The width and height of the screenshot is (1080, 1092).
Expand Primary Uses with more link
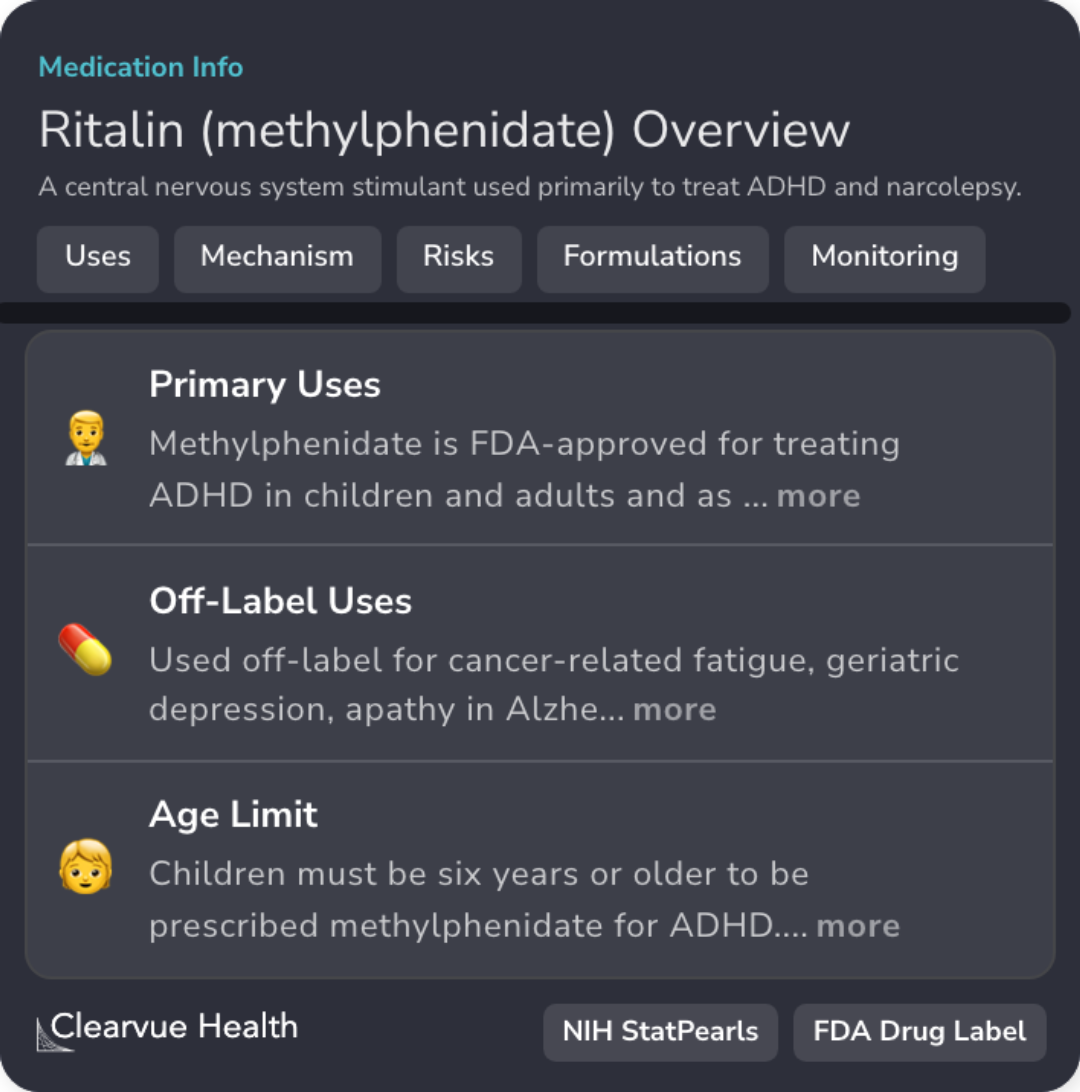point(818,496)
